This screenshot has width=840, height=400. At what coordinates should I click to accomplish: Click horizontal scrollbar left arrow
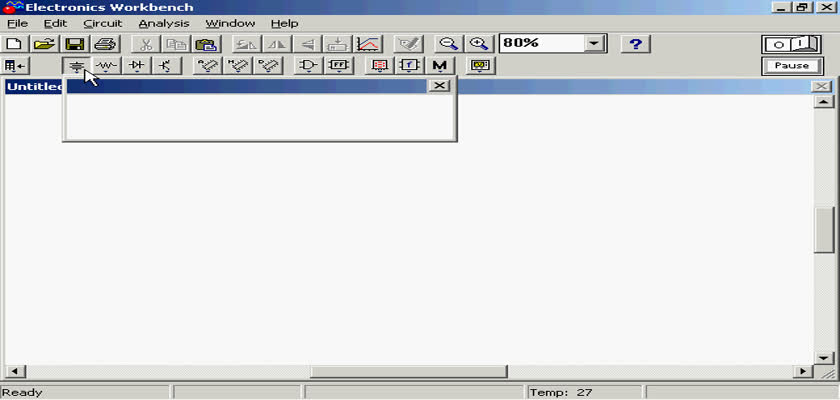pyautogui.click(x=14, y=371)
